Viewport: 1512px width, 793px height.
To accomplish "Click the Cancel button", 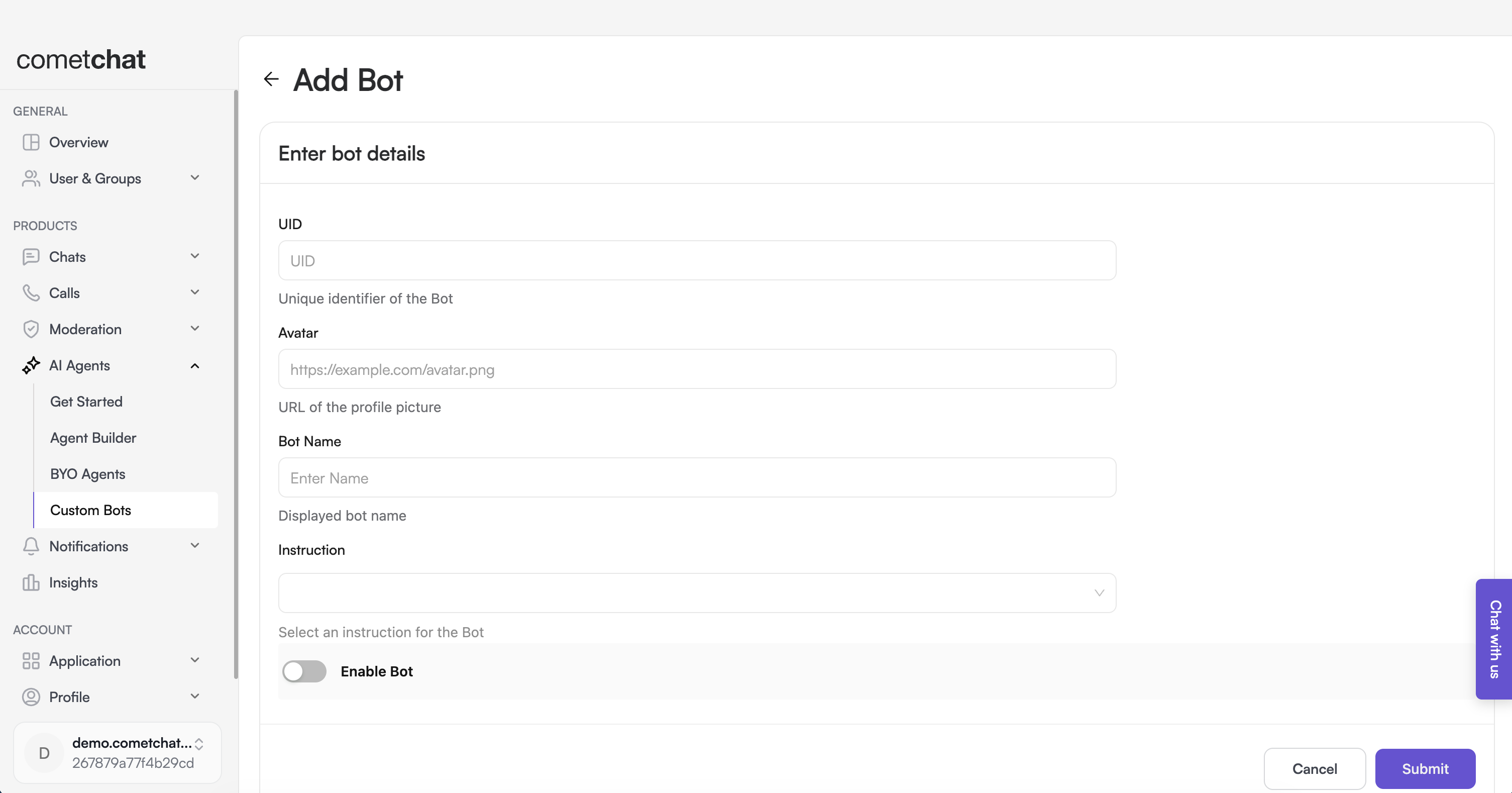I will (1314, 768).
